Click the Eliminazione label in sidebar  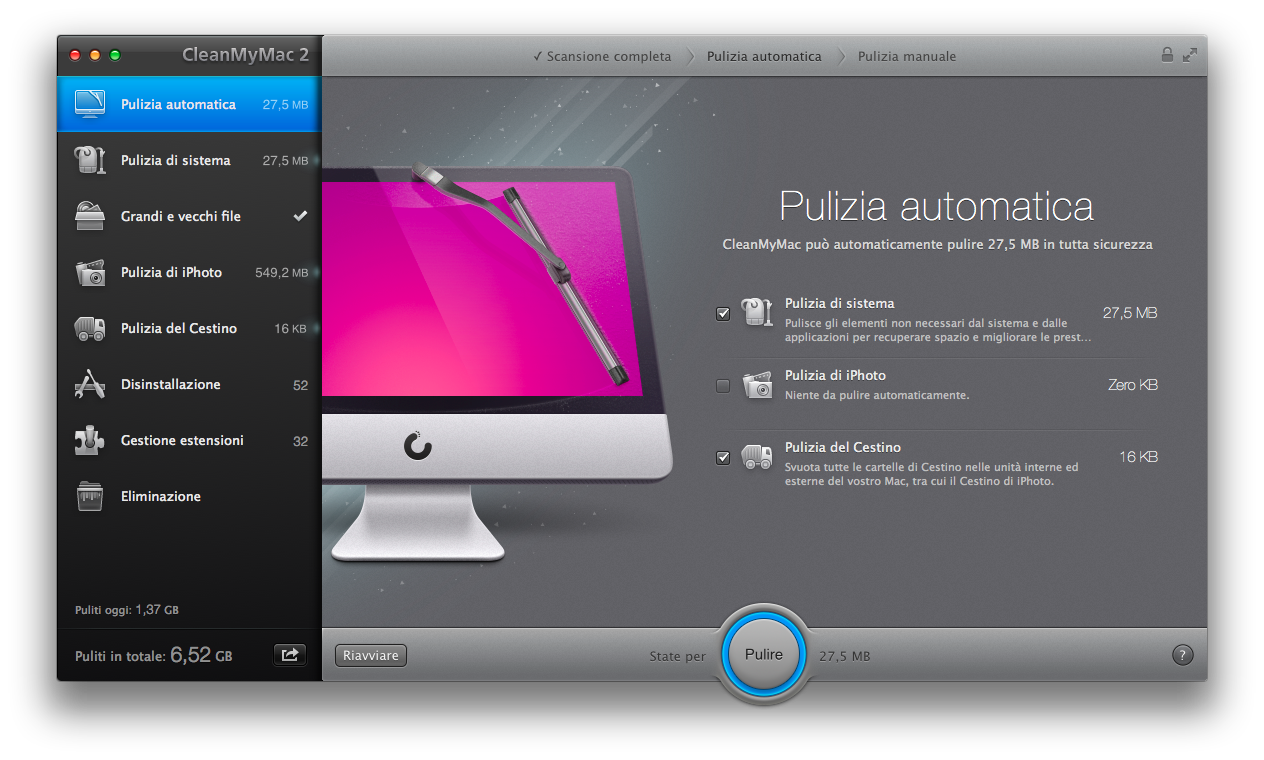(x=161, y=496)
